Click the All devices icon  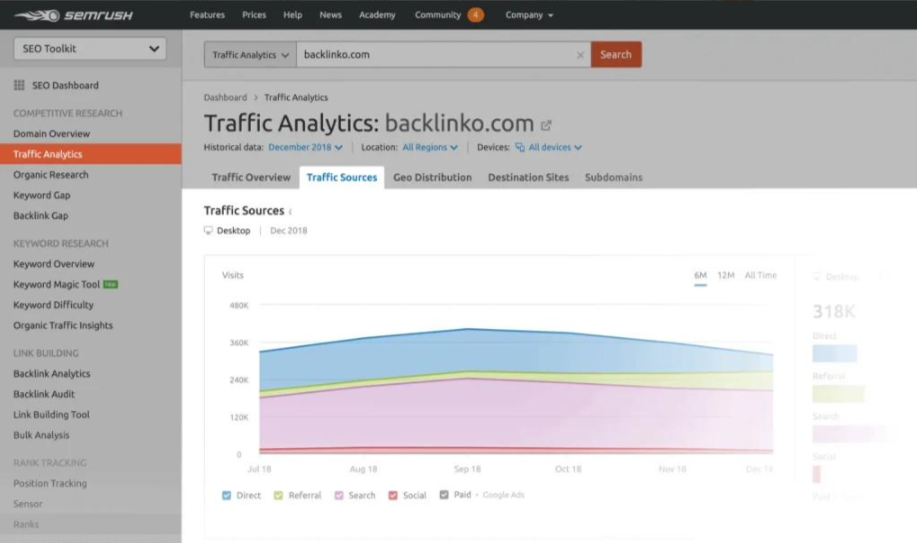(x=520, y=148)
